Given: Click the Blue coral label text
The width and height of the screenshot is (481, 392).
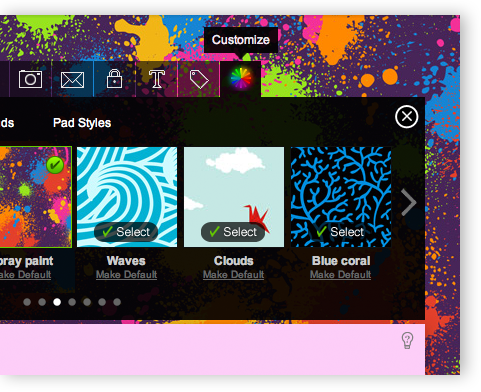Looking at the screenshot, I should click(x=341, y=261).
